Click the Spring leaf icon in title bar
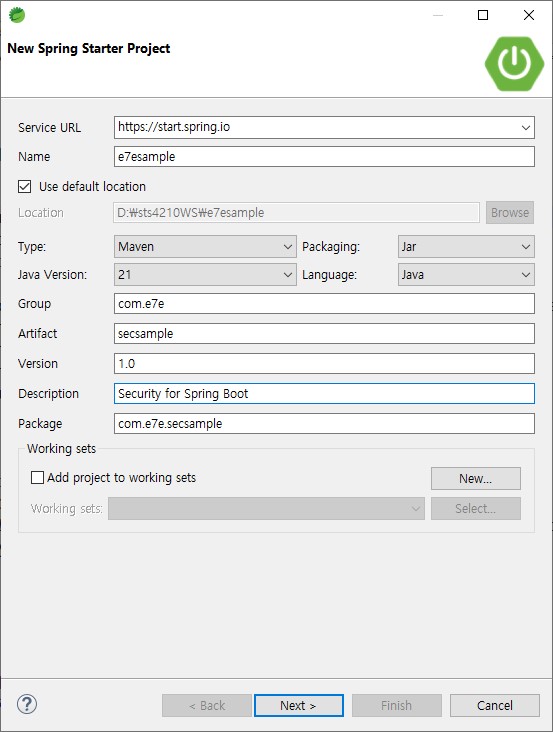Image resolution: width=553 pixels, height=732 pixels. pos(17,15)
